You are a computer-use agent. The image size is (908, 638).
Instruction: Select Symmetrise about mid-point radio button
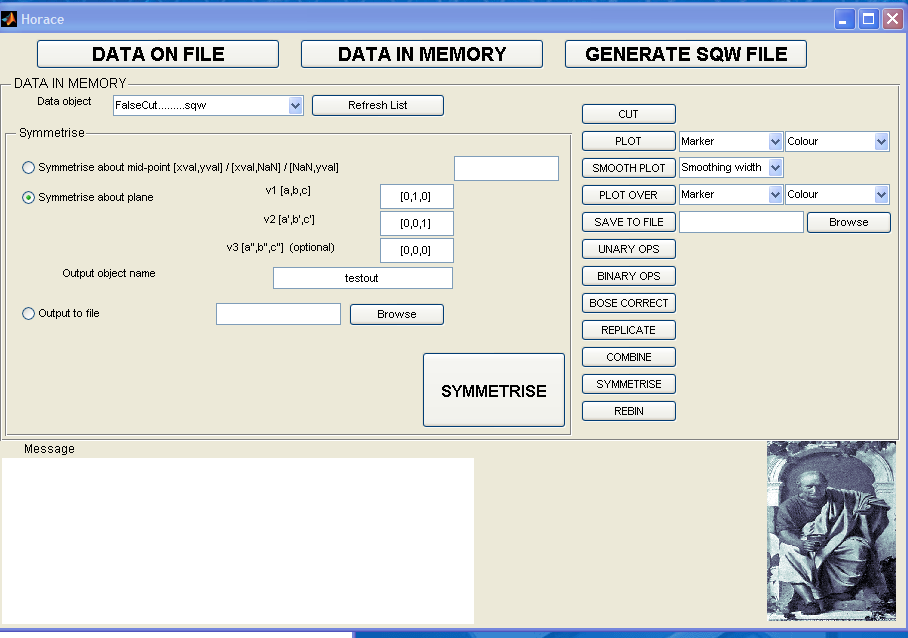pos(28,167)
